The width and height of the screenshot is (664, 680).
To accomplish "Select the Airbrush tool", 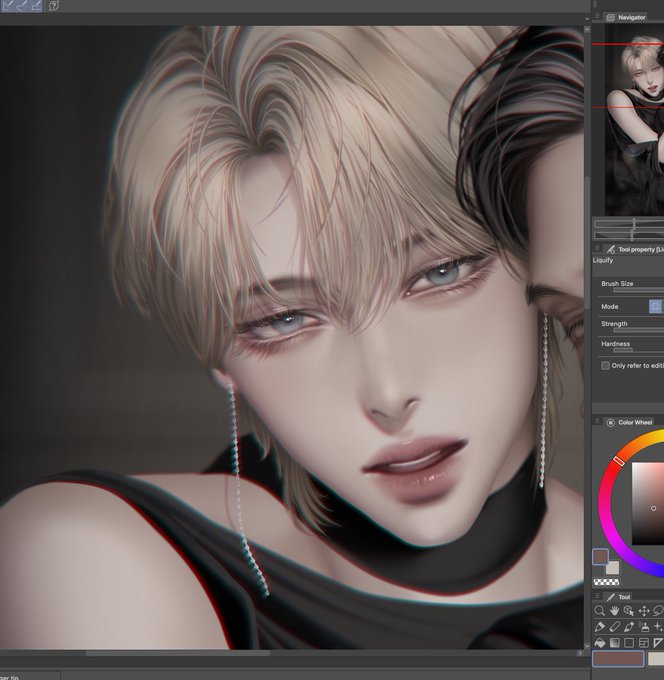I will pyautogui.click(x=644, y=627).
